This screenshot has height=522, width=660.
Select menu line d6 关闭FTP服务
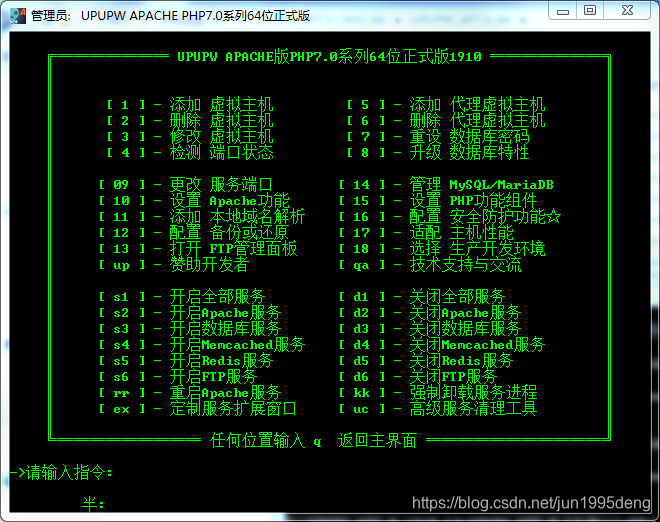[418, 376]
